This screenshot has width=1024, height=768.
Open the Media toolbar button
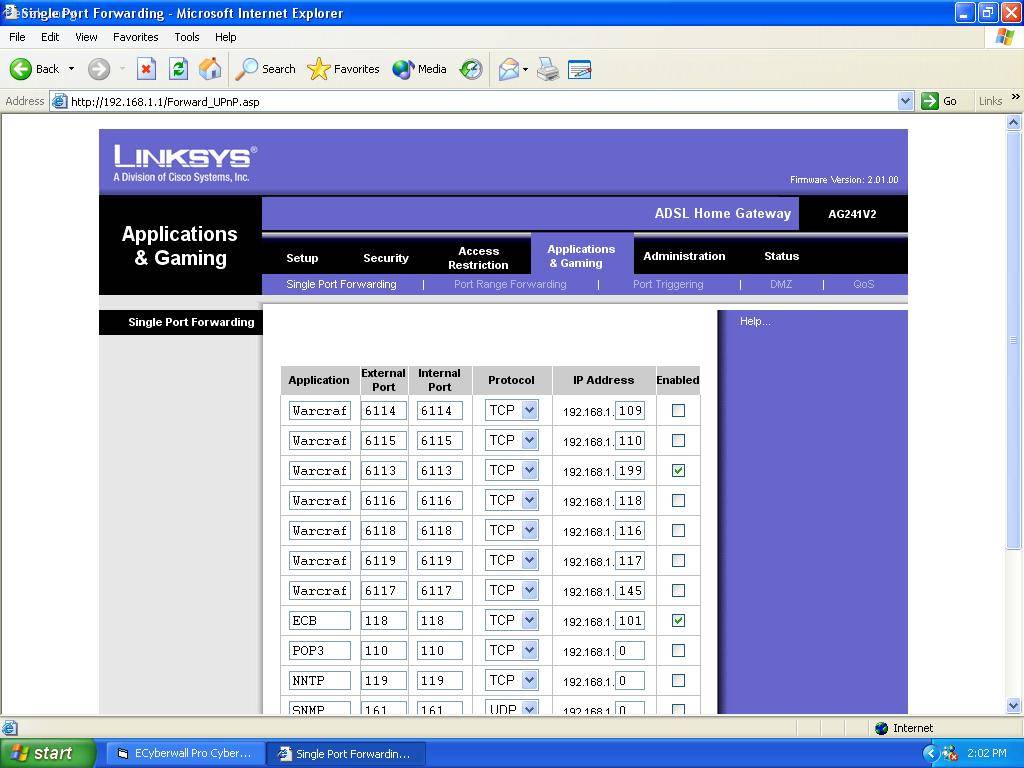(x=419, y=69)
